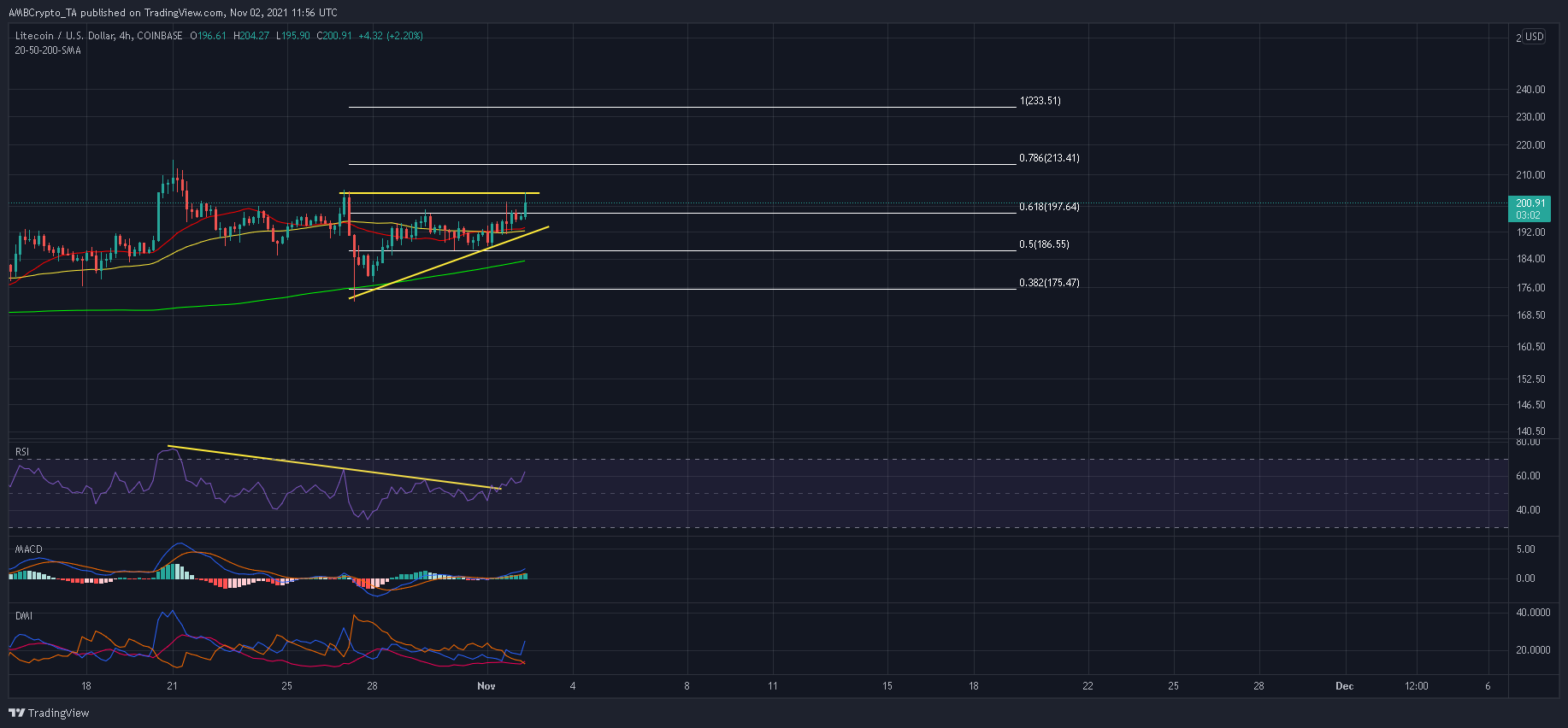Select the 0.382(175.47) Fibonacci level label
The width and height of the screenshot is (1568, 728).
1049,283
